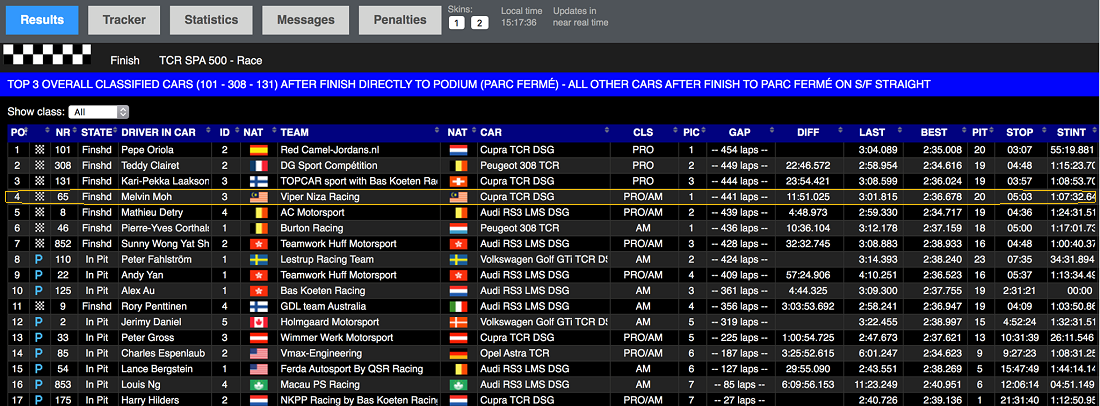Switch to the Statistics tab
The width and height of the screenshot is (1100, 406).
click(210, 20)
